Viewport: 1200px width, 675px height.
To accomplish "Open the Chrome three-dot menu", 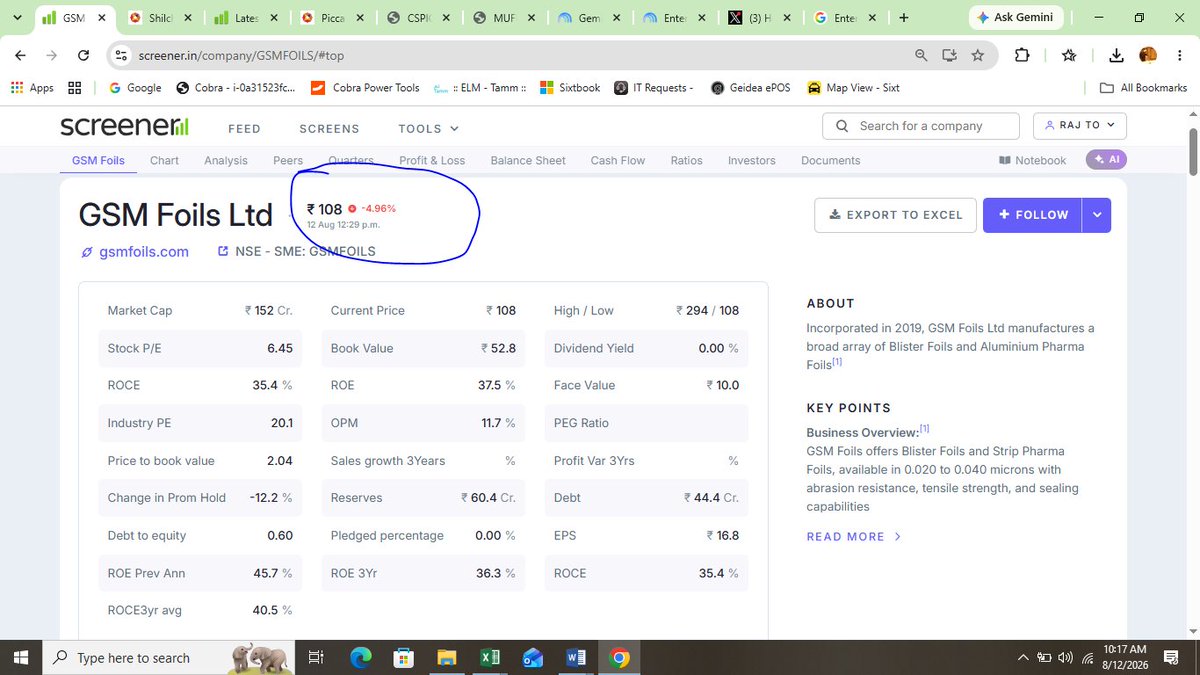I will pyautogui.click(x=1179, y=56).
